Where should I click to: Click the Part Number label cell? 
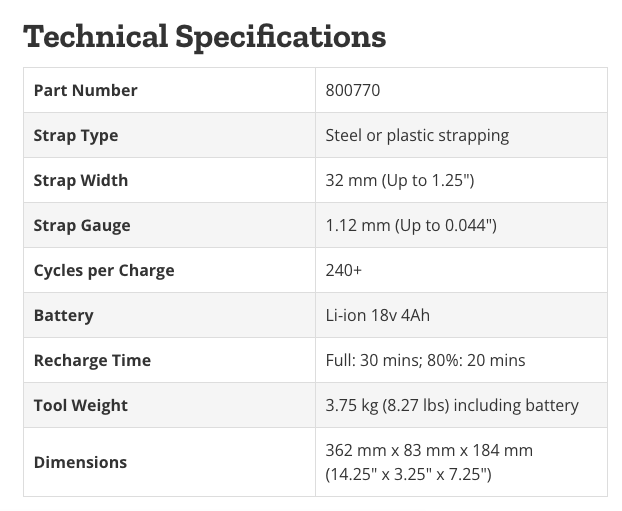click(86, 90)
